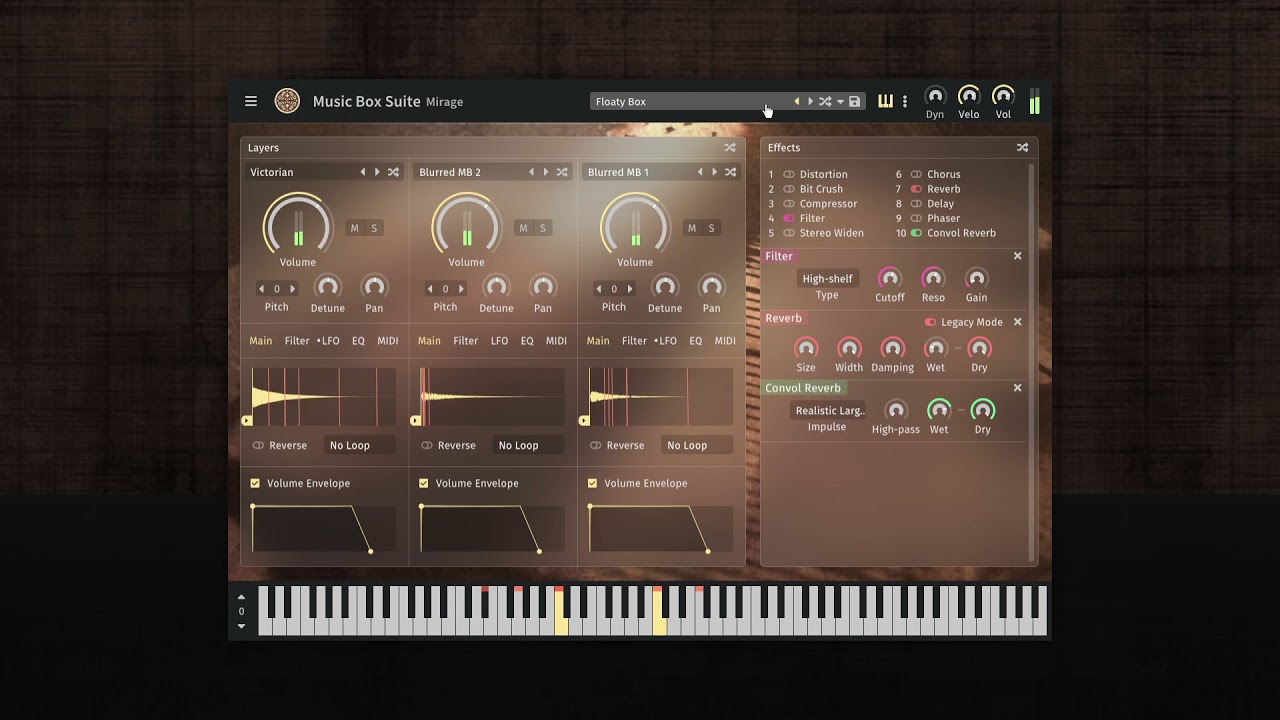
Task: Open the LFO tab of Victorian layer
Action: [x=329, y=341]
